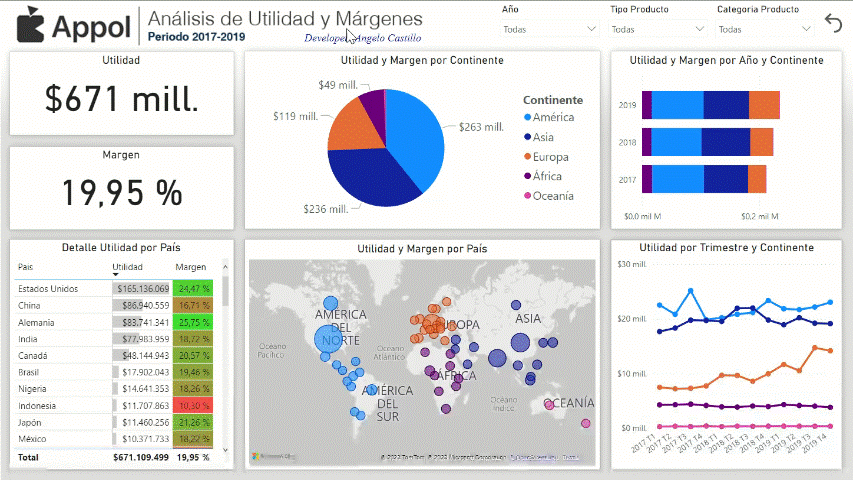Open the Tipo Producto filter dropdown
853x480 pixels.
pos(656,30)
